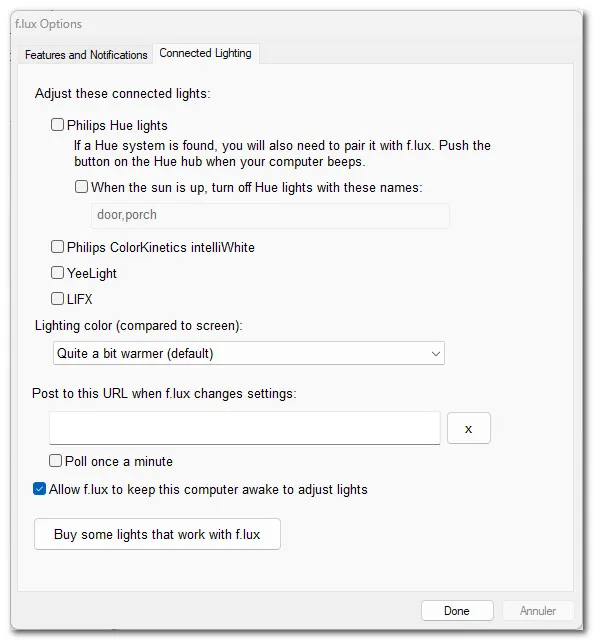Enable the YeeLight checkbox
The height and width of the screenshot is (641, 594).
[57, 272]
